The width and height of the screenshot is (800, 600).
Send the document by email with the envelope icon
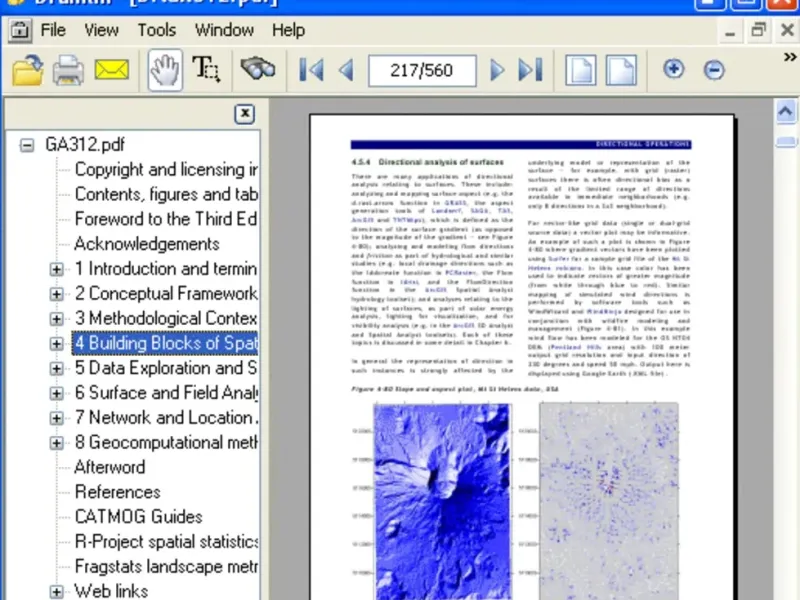(111, 70)
